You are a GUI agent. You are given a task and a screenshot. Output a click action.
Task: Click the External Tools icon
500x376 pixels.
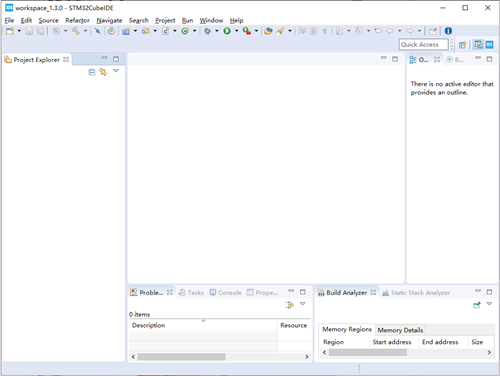click(x=247, y=31)
